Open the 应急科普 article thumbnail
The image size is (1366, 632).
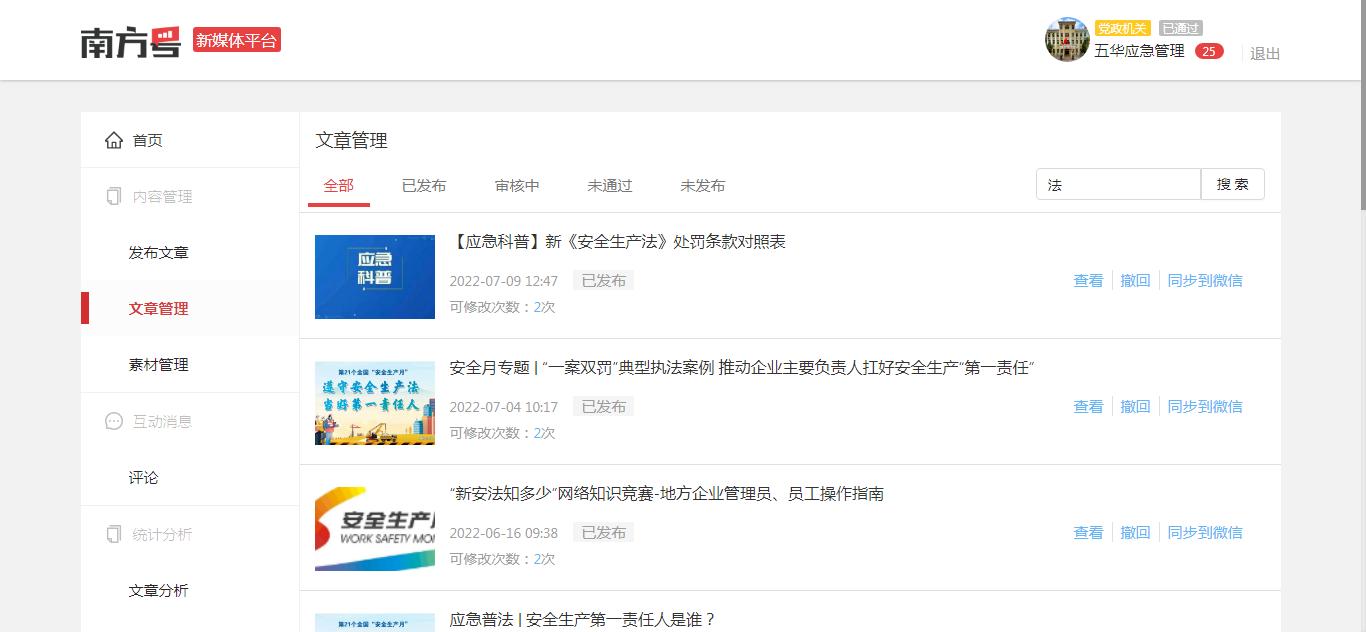(x=375, y=277)
